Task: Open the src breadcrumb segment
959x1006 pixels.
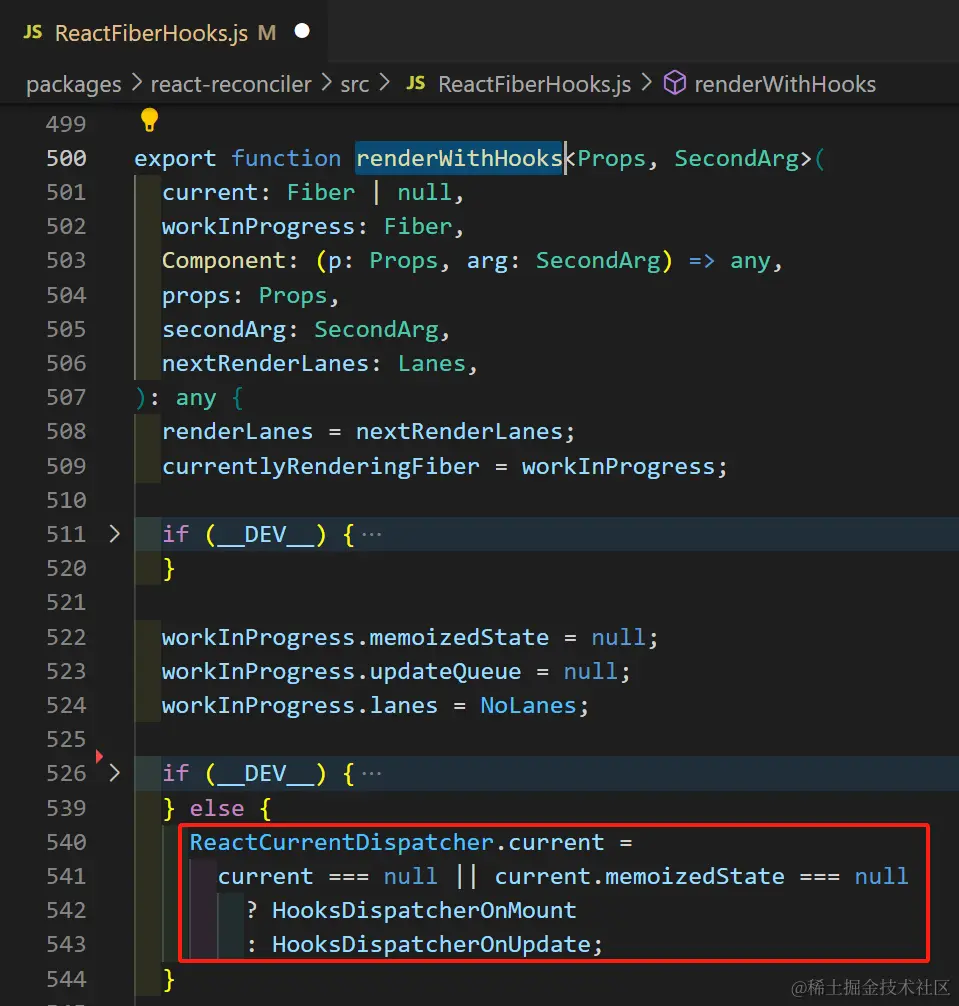Action: click(x=355, y=84)
